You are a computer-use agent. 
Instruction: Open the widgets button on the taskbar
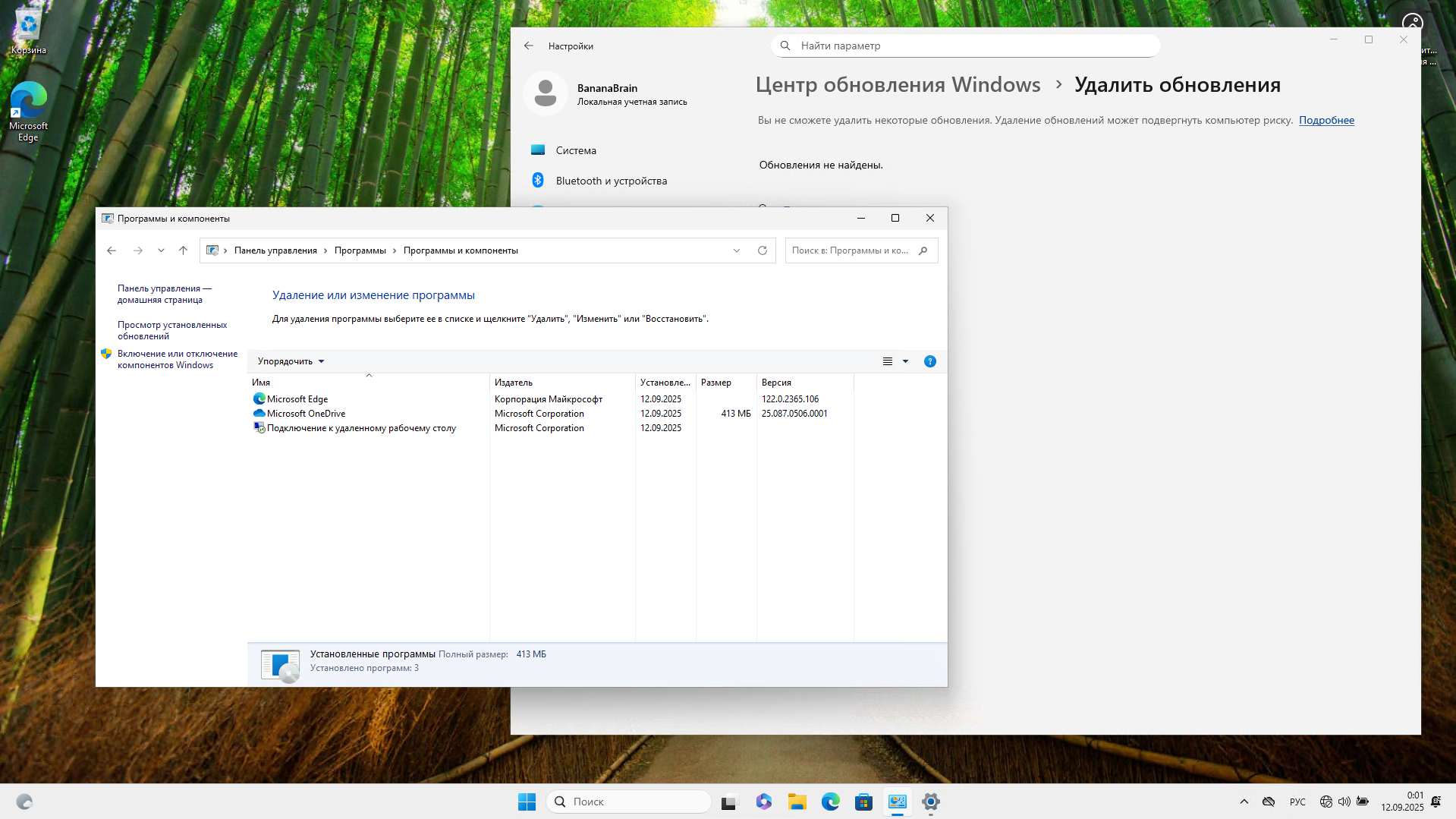[x=24, y=802]
